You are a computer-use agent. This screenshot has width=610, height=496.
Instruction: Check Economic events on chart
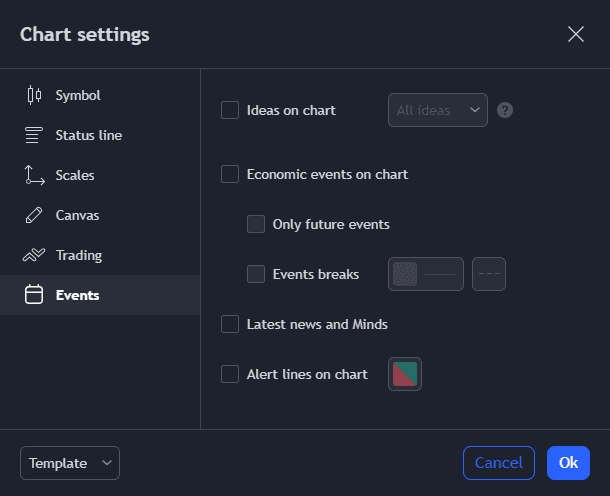click(x=230, y=174)
